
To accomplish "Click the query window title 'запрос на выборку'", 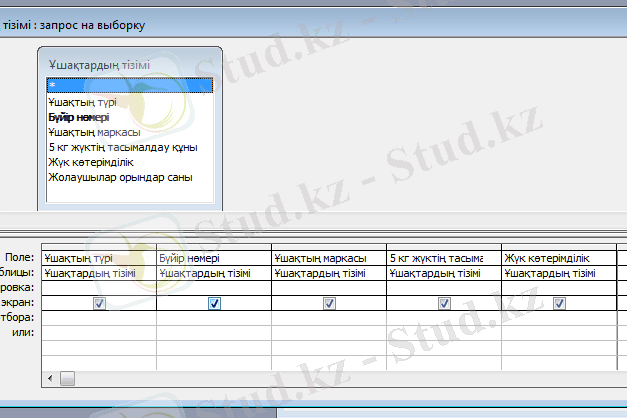I will point(92,25).
